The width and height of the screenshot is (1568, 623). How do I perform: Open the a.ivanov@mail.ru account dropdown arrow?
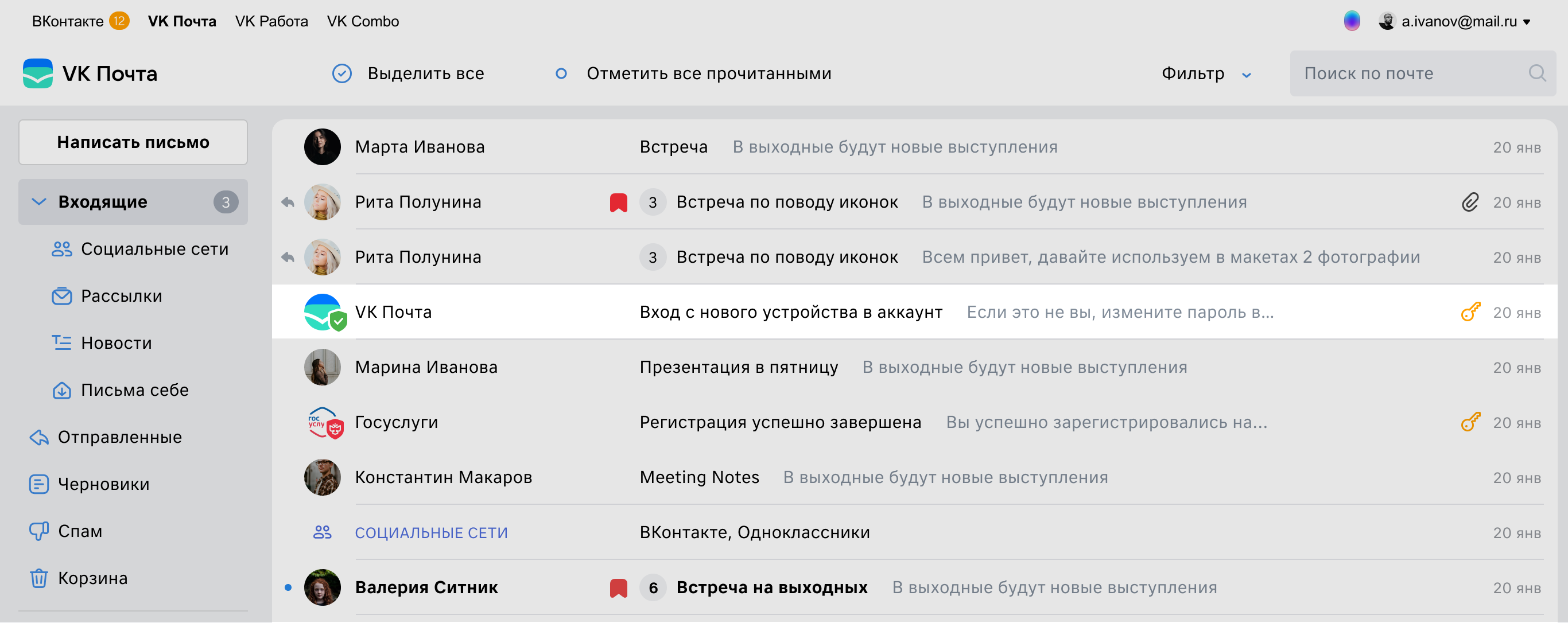coord(1527,22)
